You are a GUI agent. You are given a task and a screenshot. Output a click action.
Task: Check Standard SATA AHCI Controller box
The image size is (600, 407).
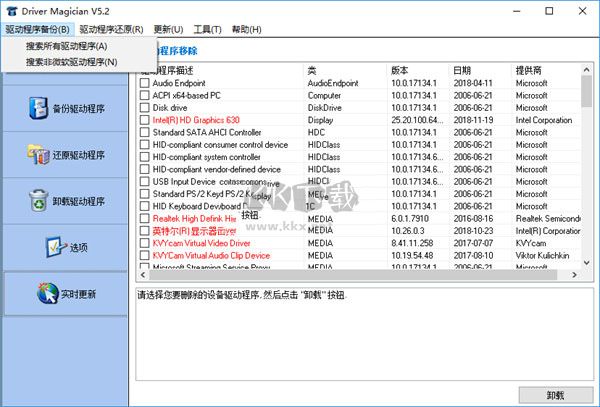point(145,132)
